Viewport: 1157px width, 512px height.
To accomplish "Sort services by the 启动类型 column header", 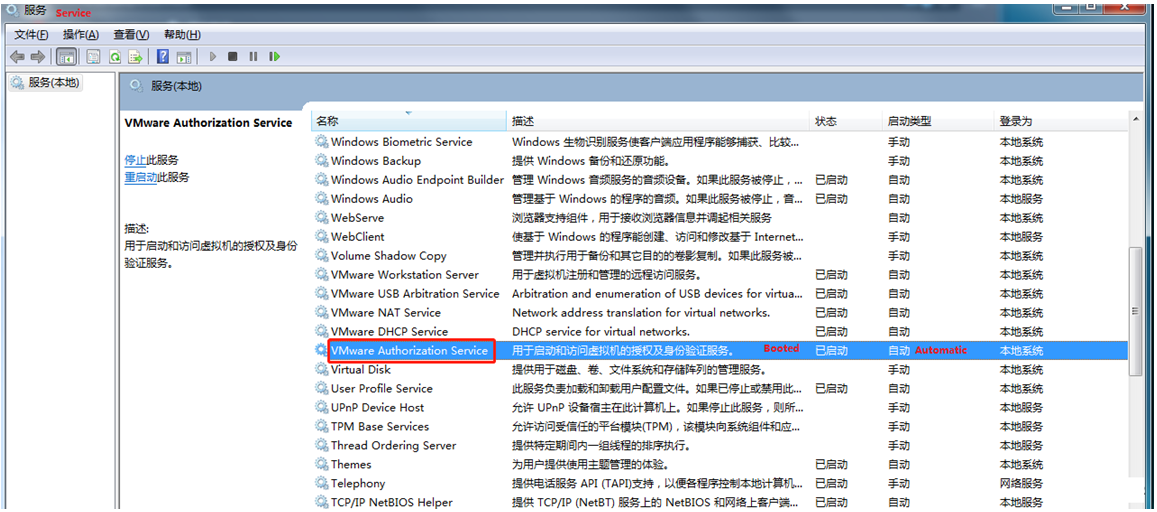I will click(908, 121).
